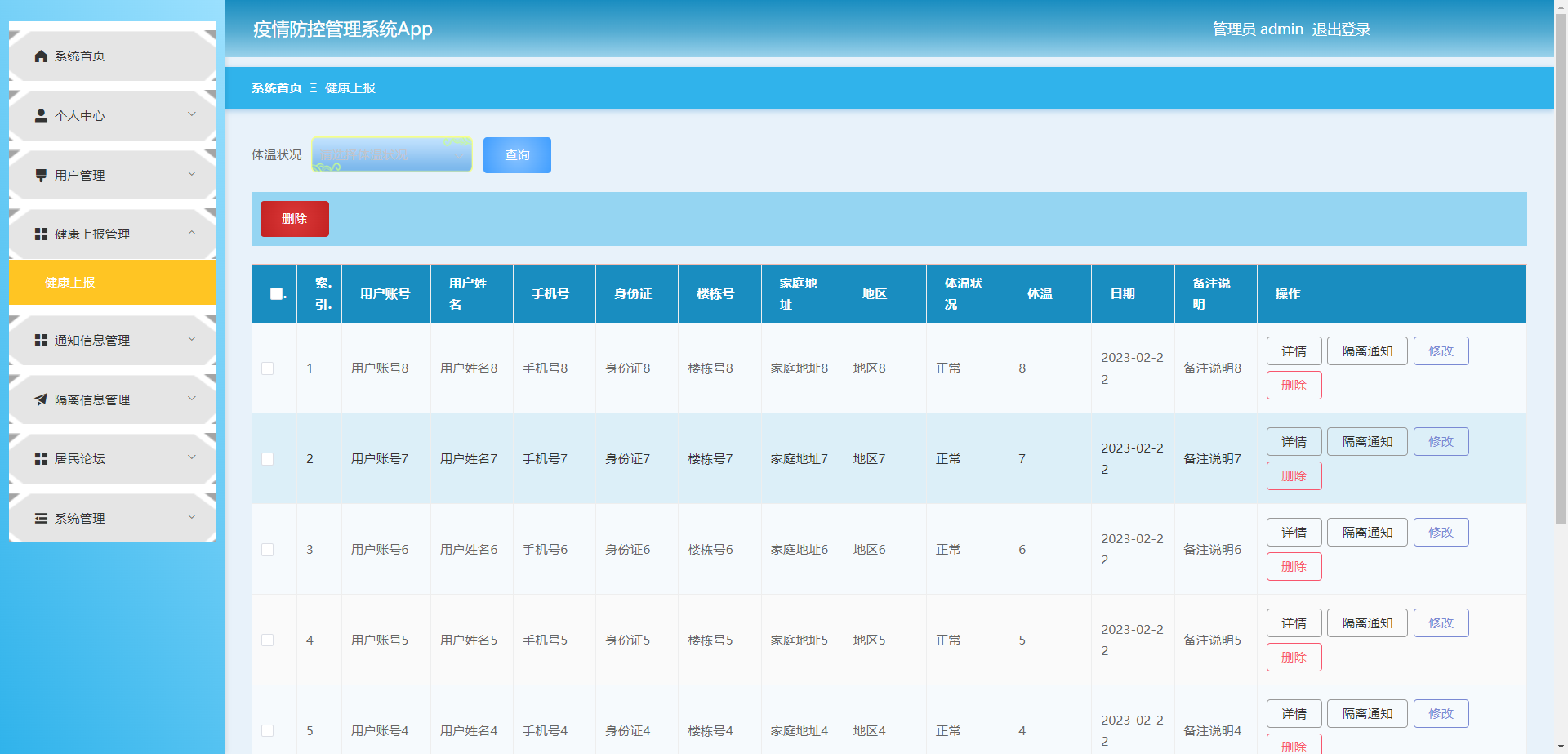
Task: Click the grid icon beside 通知信息管理
Action: pyautogui.click(x=41, y=341)
